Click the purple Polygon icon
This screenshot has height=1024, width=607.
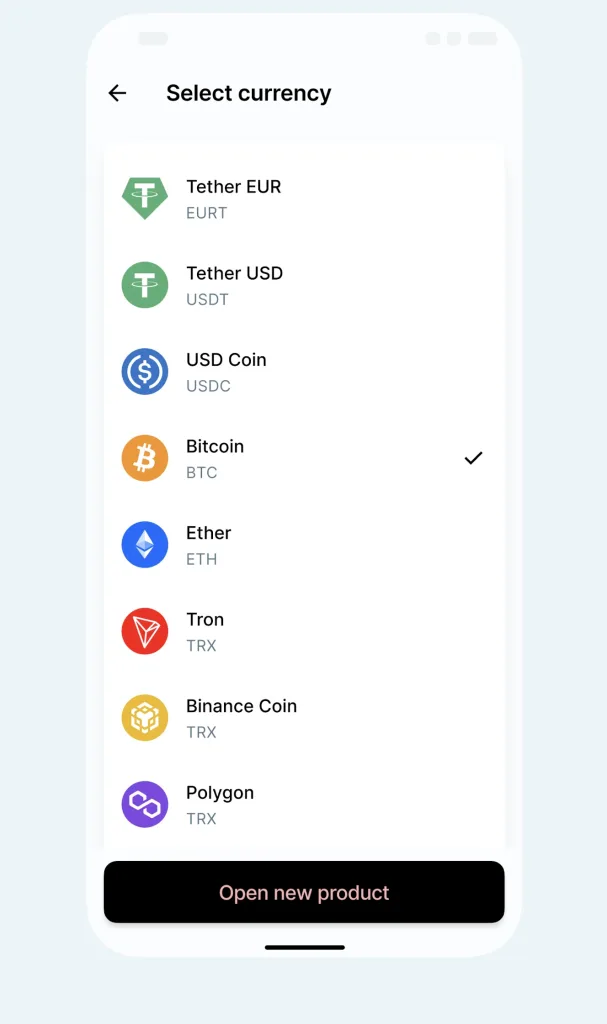tap(145, 804)
